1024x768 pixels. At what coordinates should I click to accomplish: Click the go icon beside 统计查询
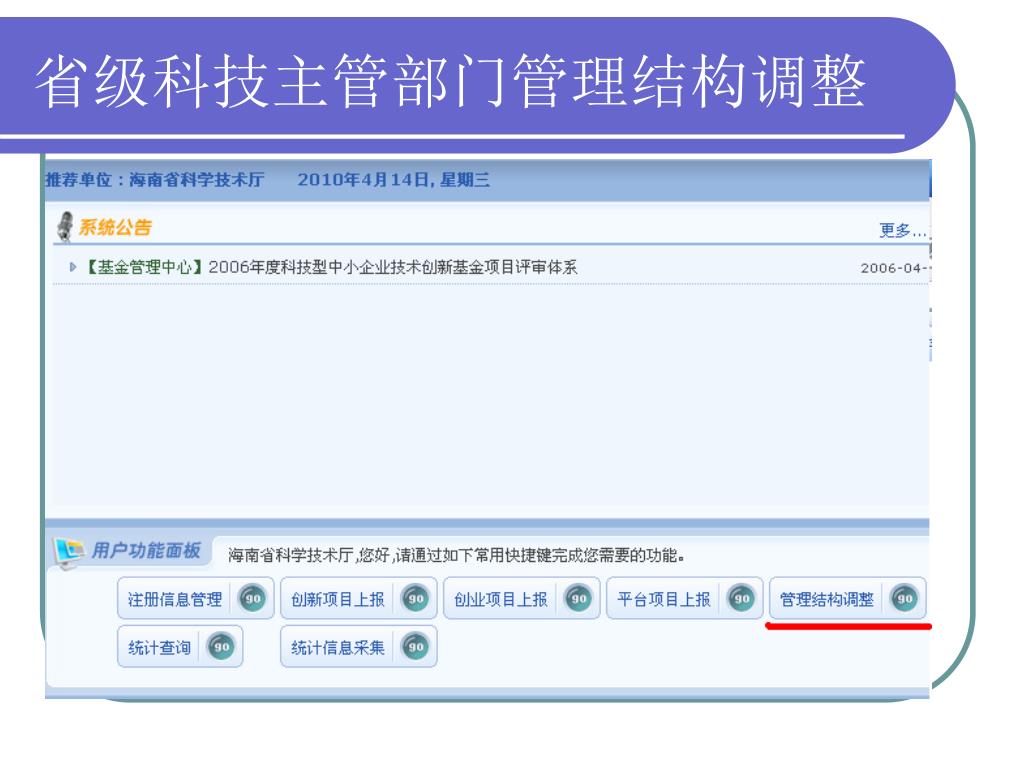point(221,647)
